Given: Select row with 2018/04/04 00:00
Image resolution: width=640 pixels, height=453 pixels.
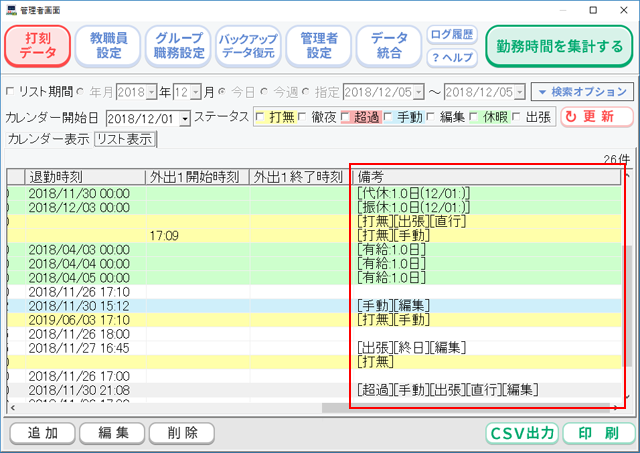Looking at the screenshot, I should point(314,264).
